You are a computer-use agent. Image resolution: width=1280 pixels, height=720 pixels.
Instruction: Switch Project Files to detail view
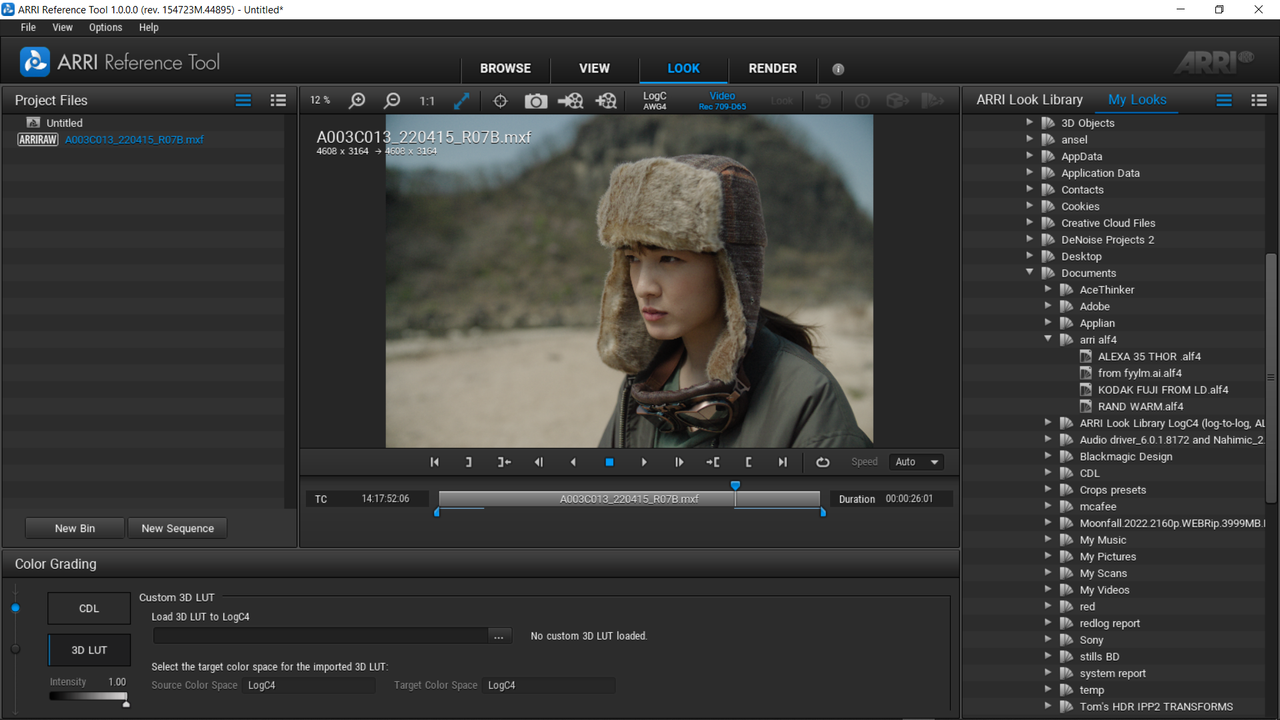(278, 100)
